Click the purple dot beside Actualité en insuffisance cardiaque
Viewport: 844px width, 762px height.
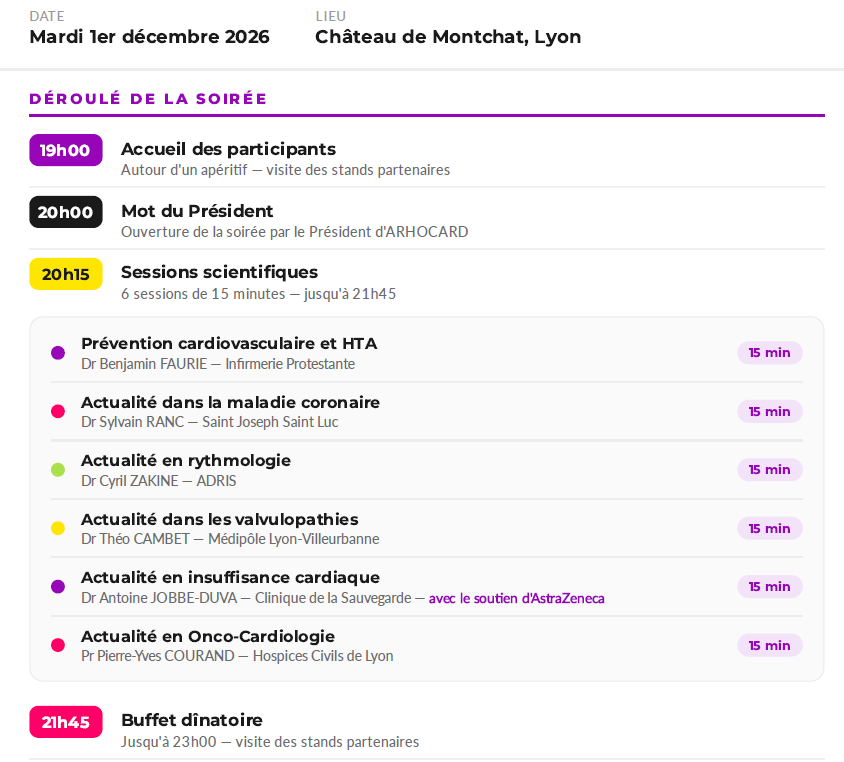[58, 587]
